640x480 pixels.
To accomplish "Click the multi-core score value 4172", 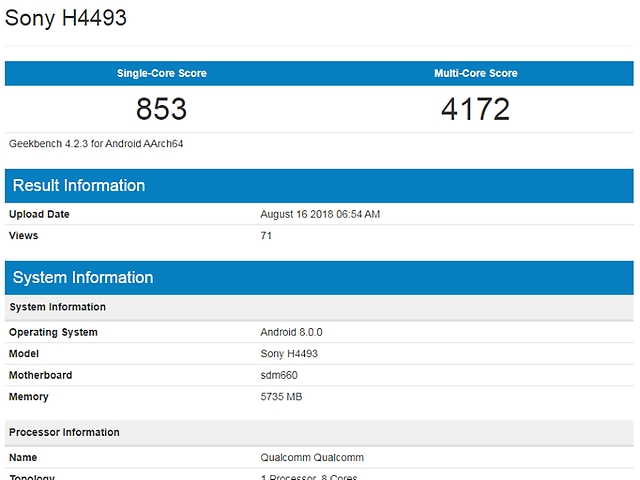I will click(476, 108).
